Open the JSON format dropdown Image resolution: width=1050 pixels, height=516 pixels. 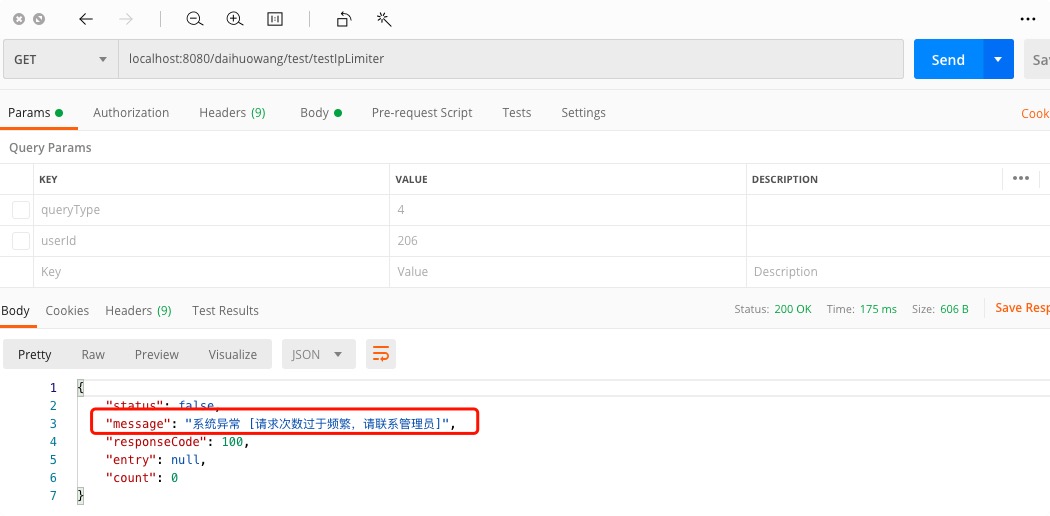click(x=317, y=354)
